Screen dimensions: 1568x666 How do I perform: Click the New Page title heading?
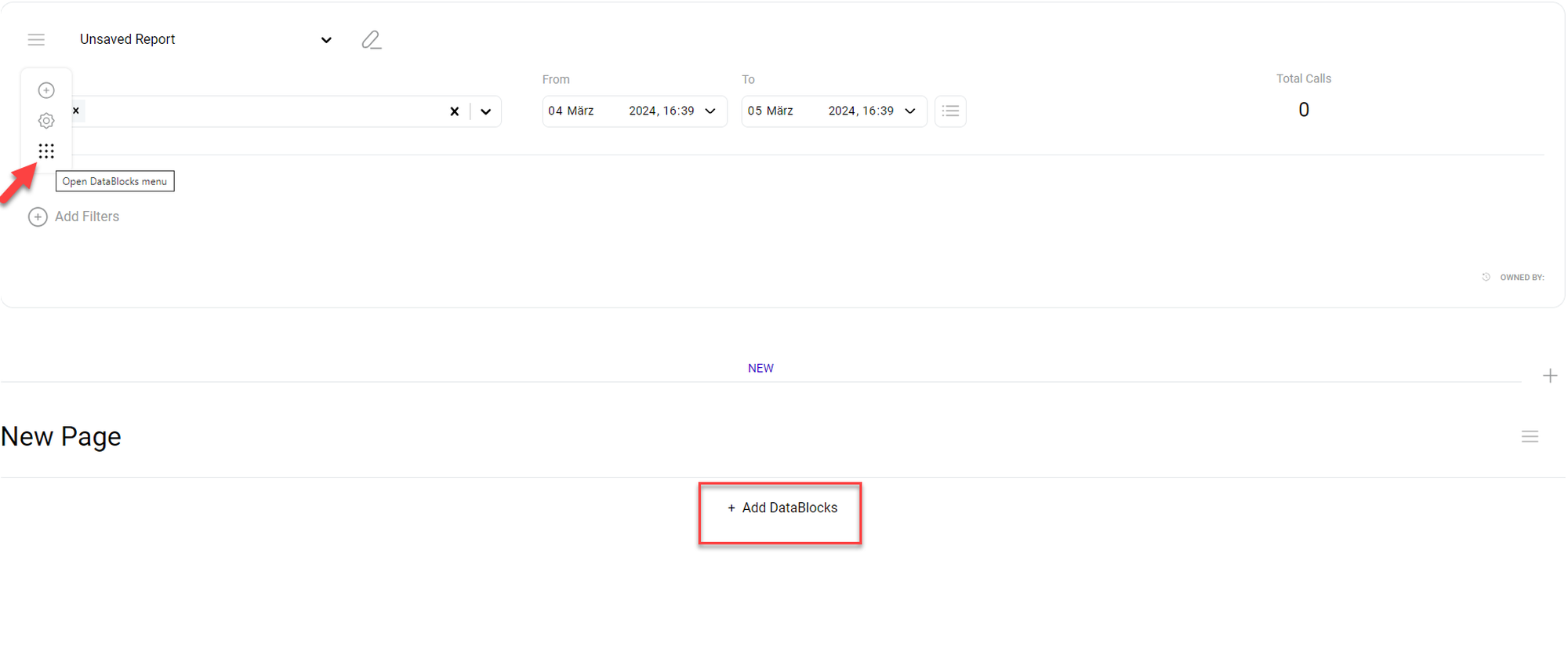click(61, 436)
